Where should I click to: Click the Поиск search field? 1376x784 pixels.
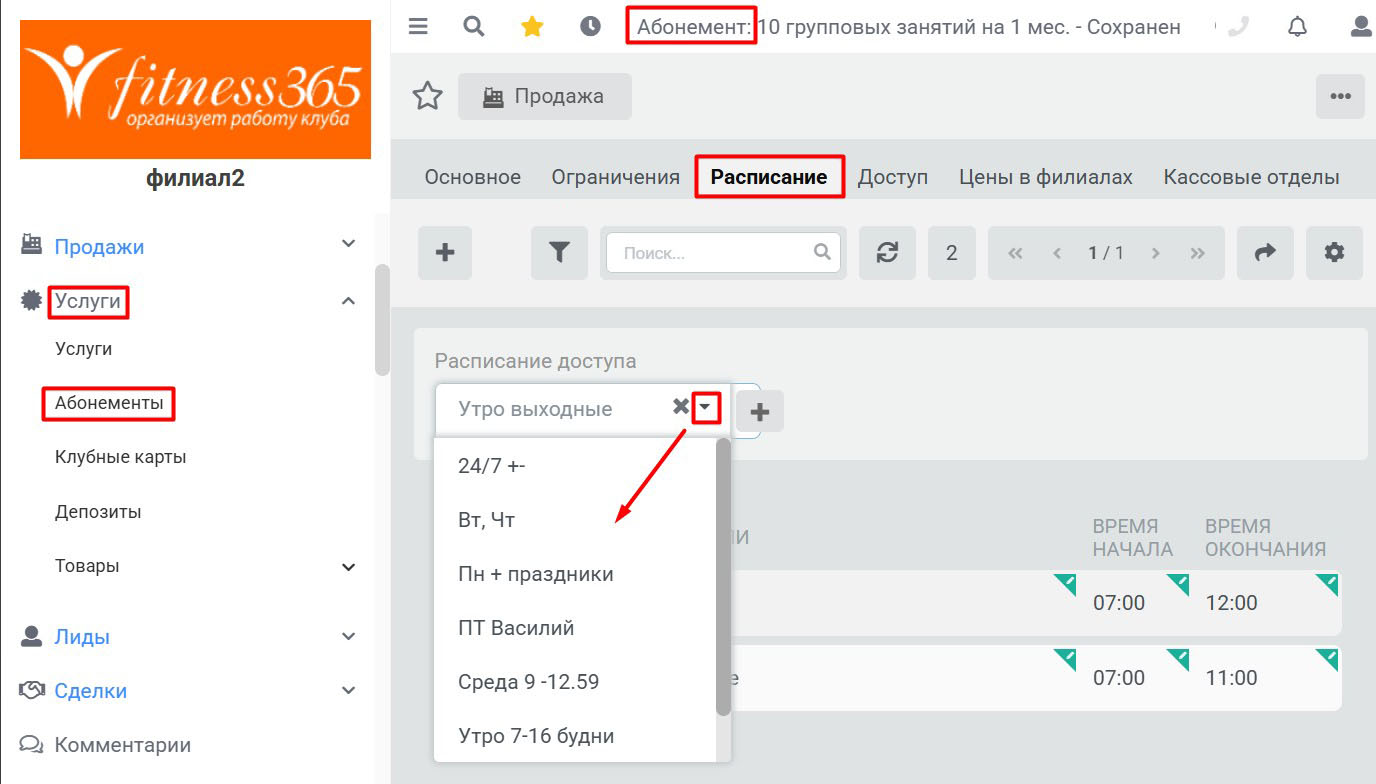tap(725, 252)
